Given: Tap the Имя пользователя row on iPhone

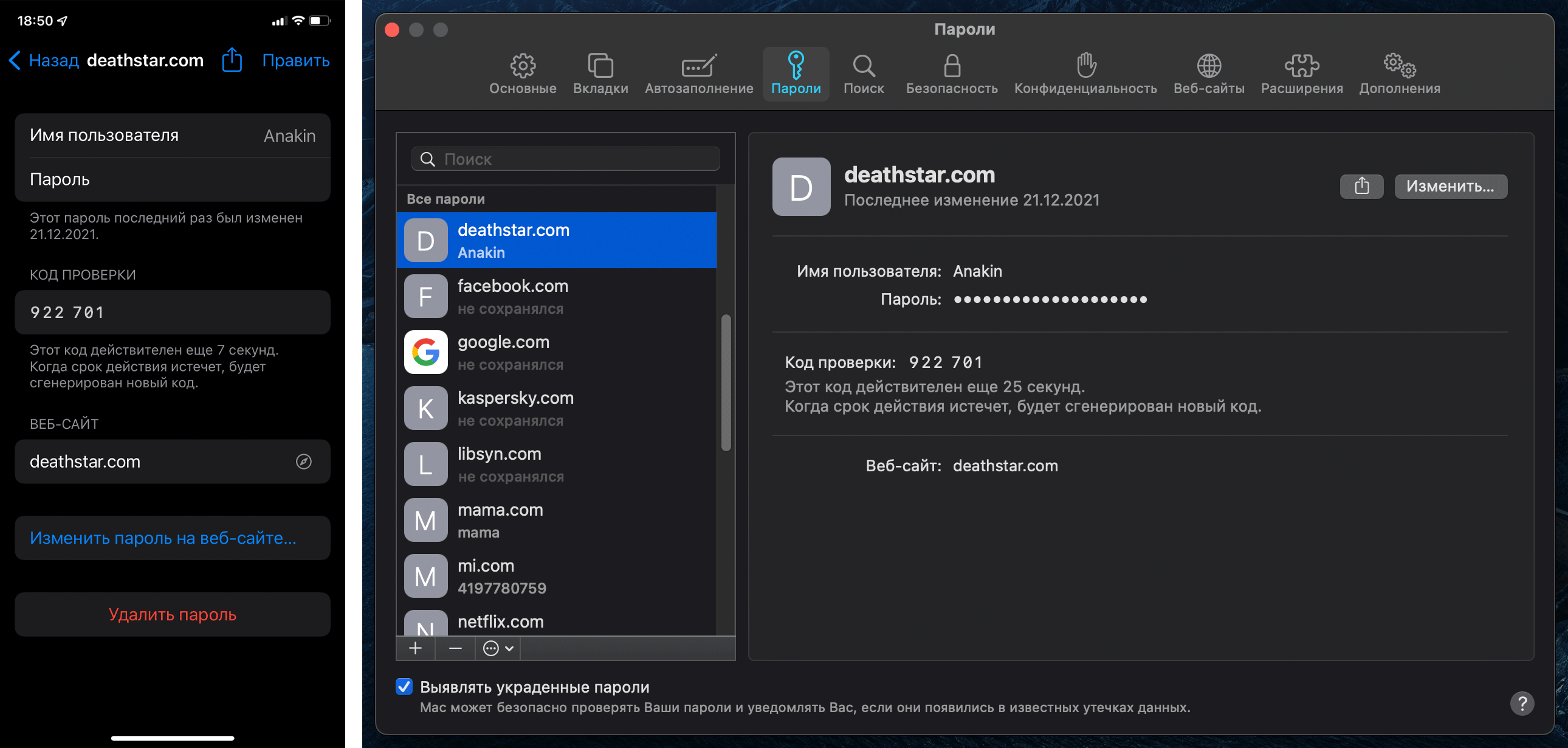Looking at the screenshot, I should [x=172, y=135].
